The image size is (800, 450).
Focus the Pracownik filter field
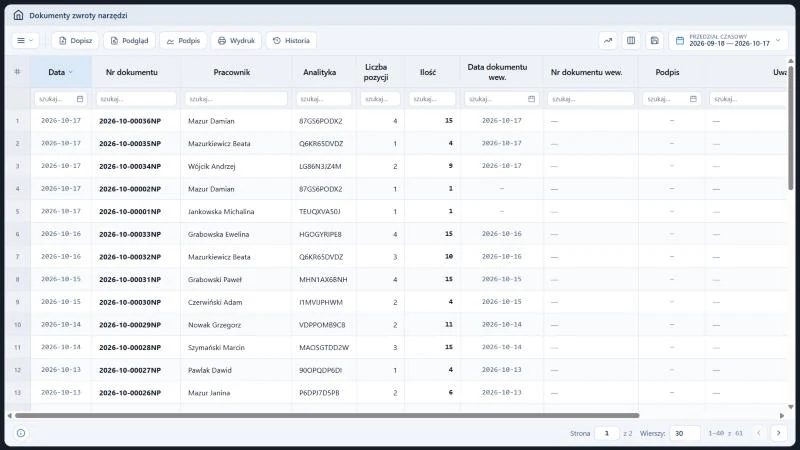tap(236, 99)
